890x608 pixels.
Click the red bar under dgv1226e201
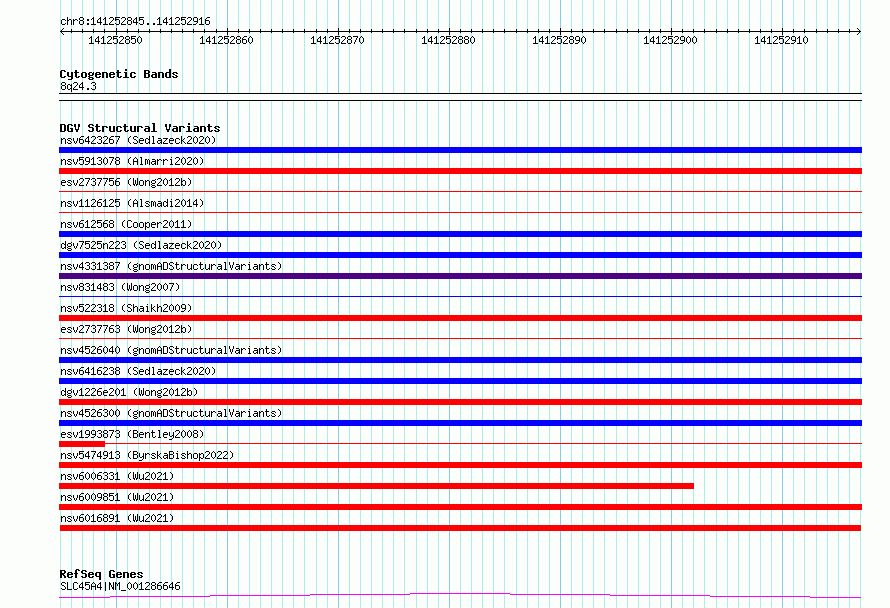[460, 402]
